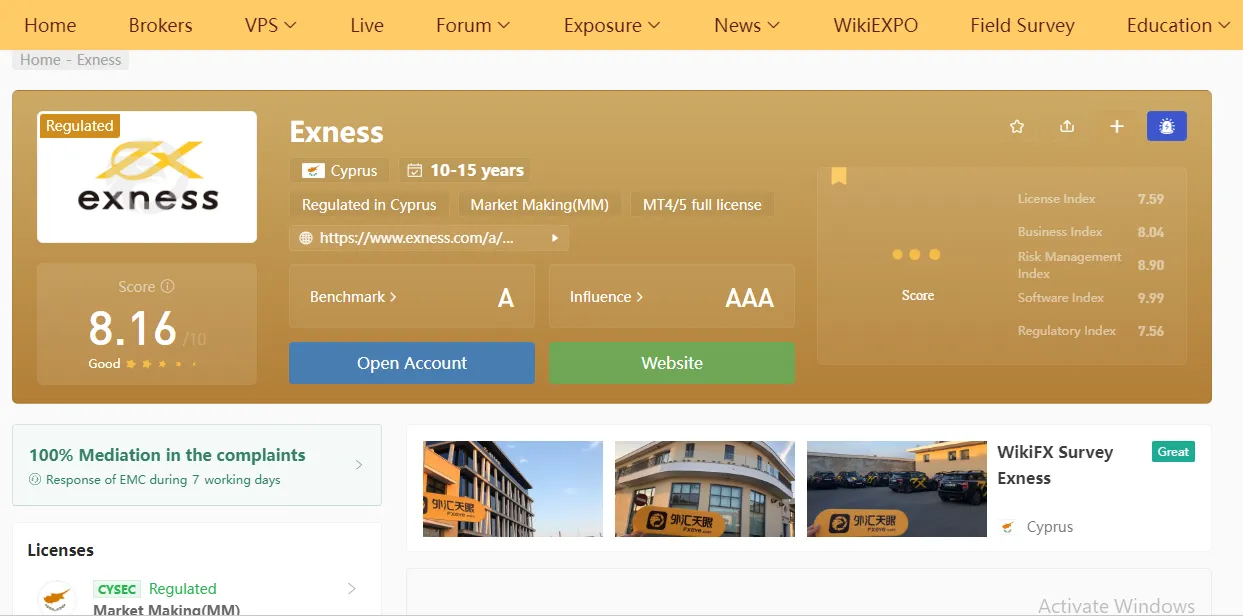Open the Brokers menu item
1243x616 pixels.
(x=161, y=25)
